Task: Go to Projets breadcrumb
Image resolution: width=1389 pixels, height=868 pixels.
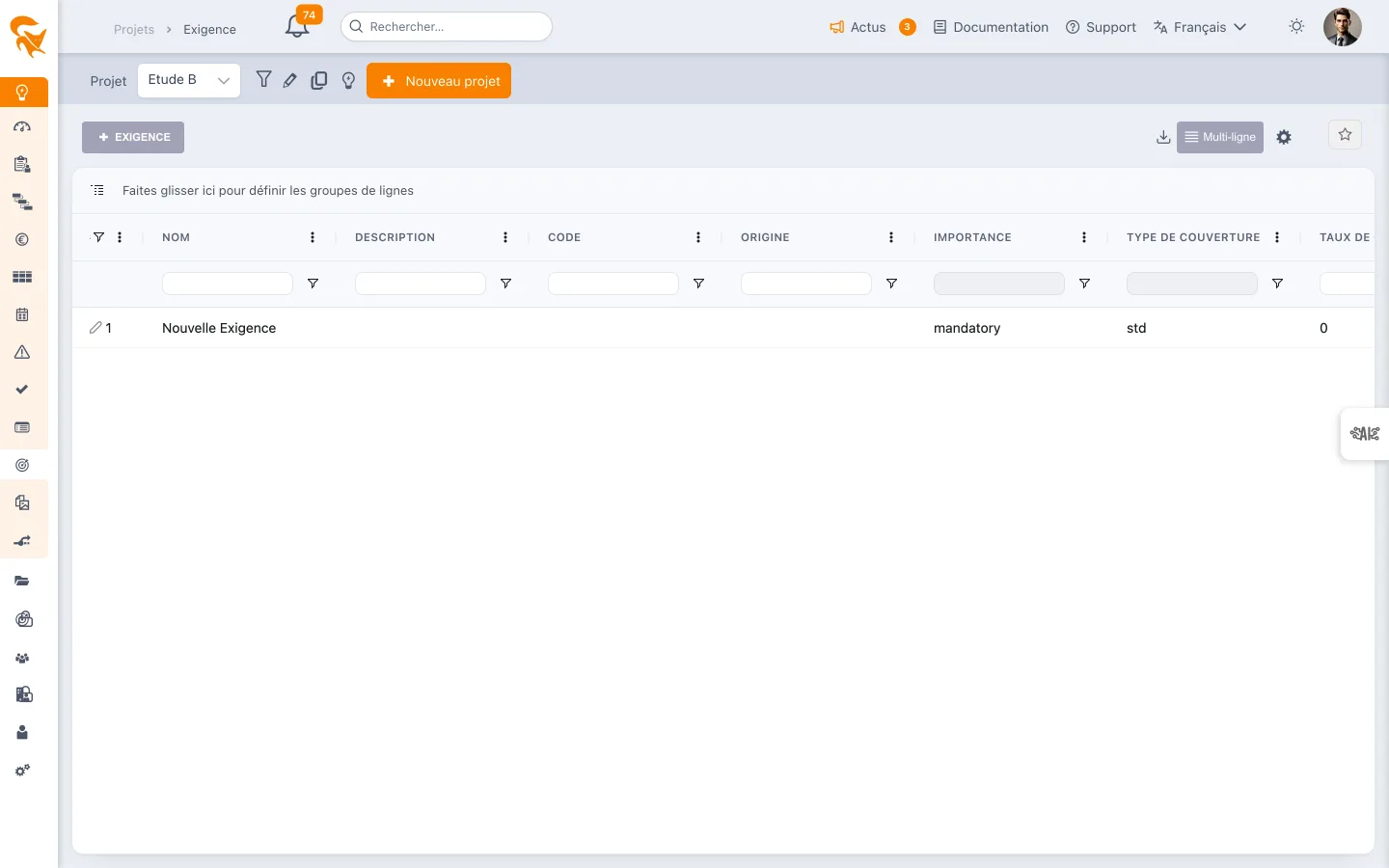Action: click(x=134, y=30)
